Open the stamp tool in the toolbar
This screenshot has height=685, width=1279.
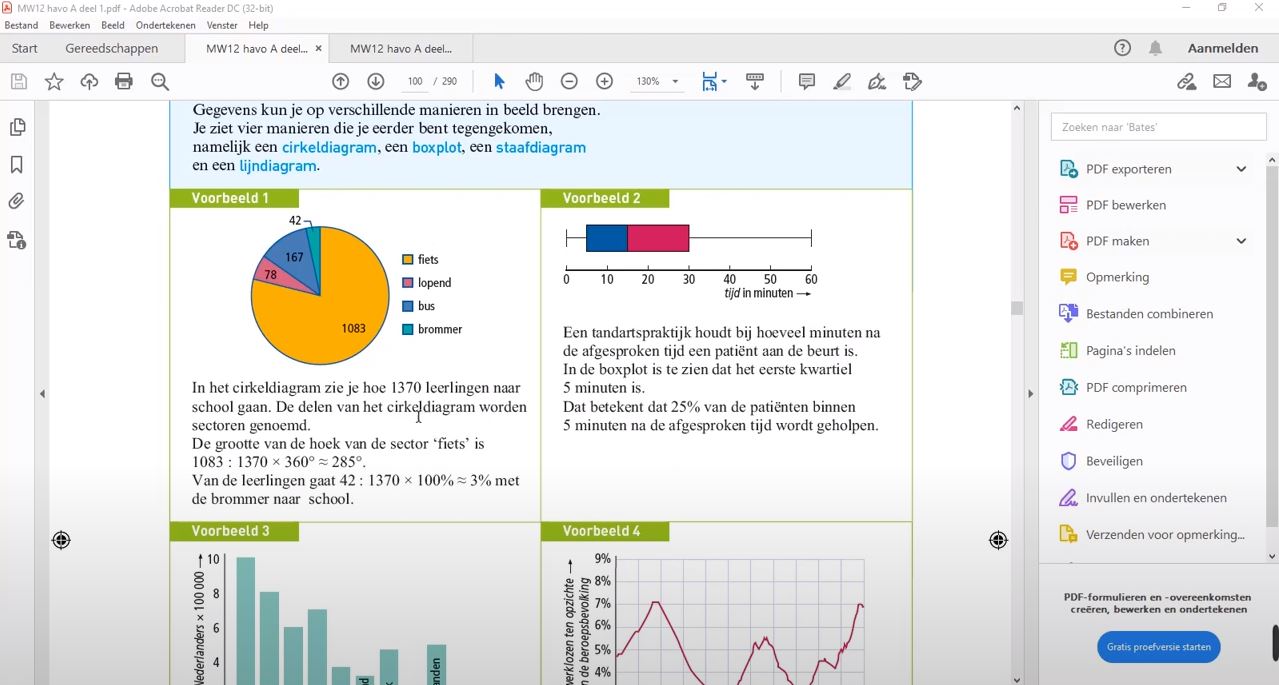pyautogui.click(x=912, y=82)
